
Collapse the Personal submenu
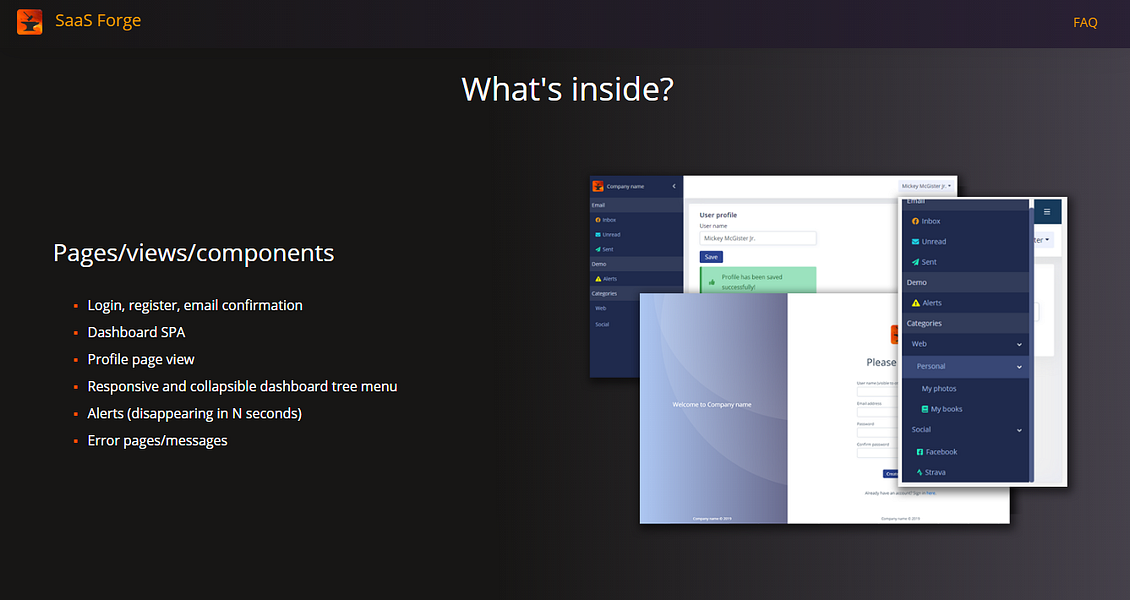[1018, 366]
